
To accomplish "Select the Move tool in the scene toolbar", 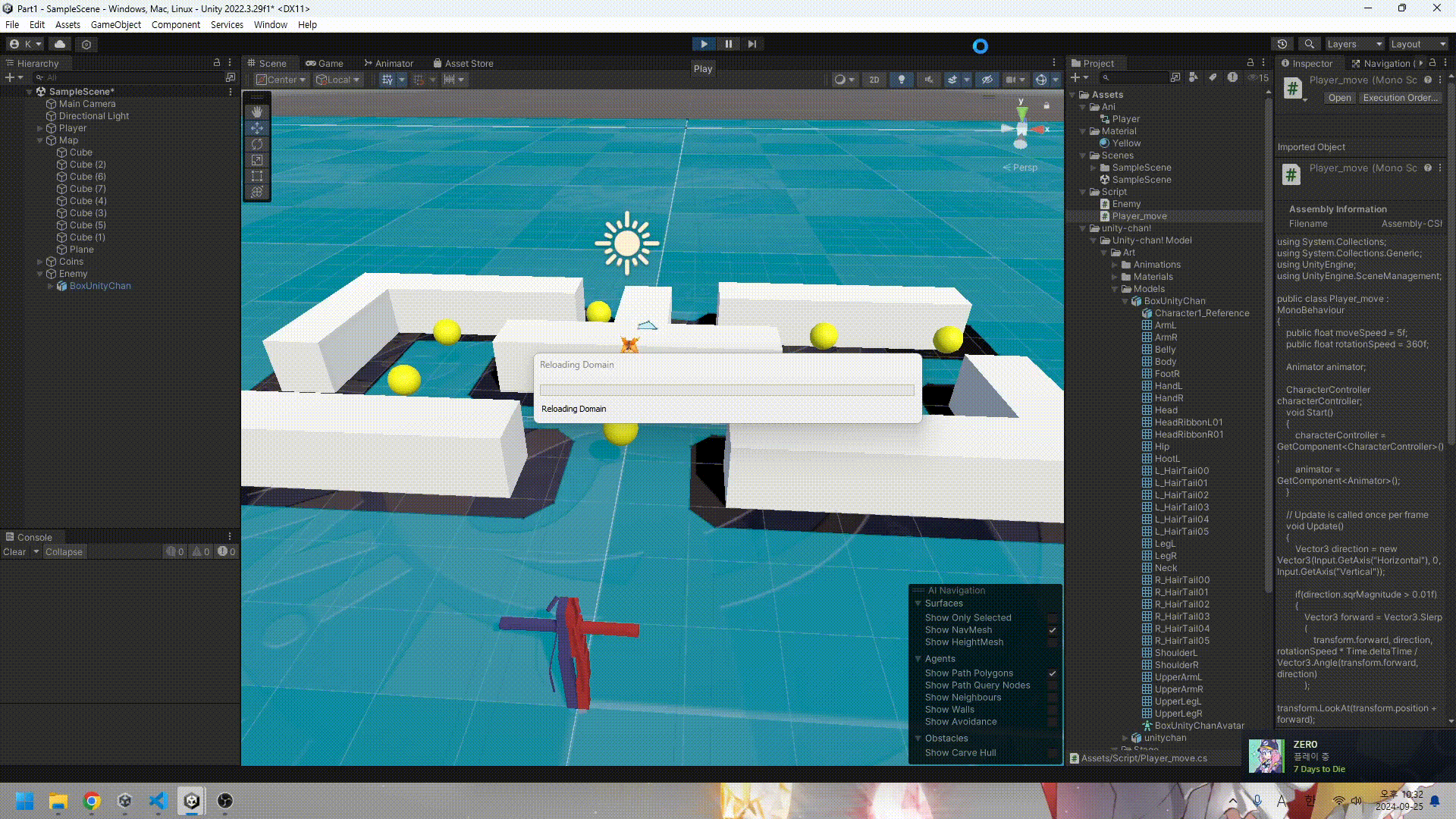I will coord(257,128).
